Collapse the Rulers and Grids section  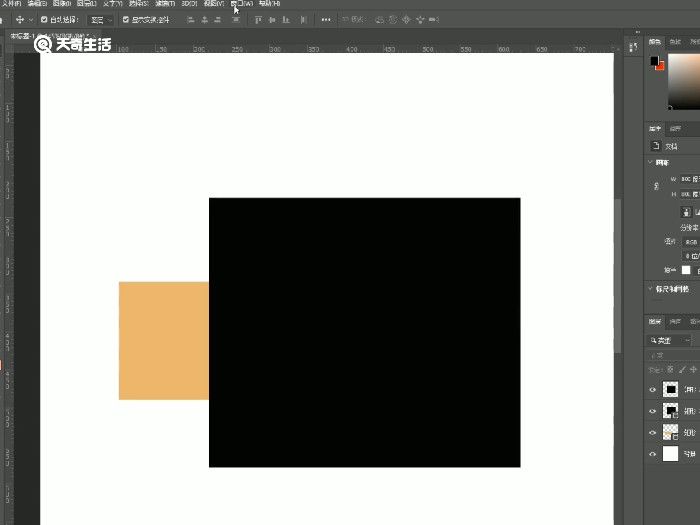[x=650, y=289]
